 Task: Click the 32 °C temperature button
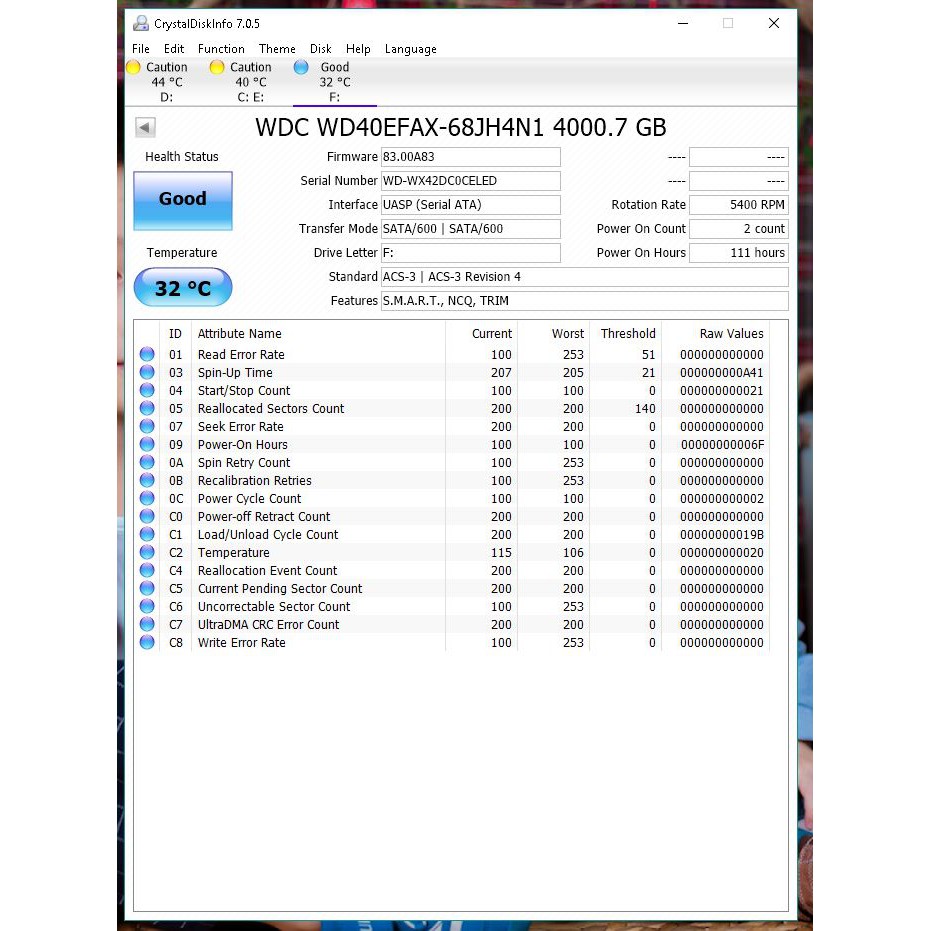coord(182,288)
